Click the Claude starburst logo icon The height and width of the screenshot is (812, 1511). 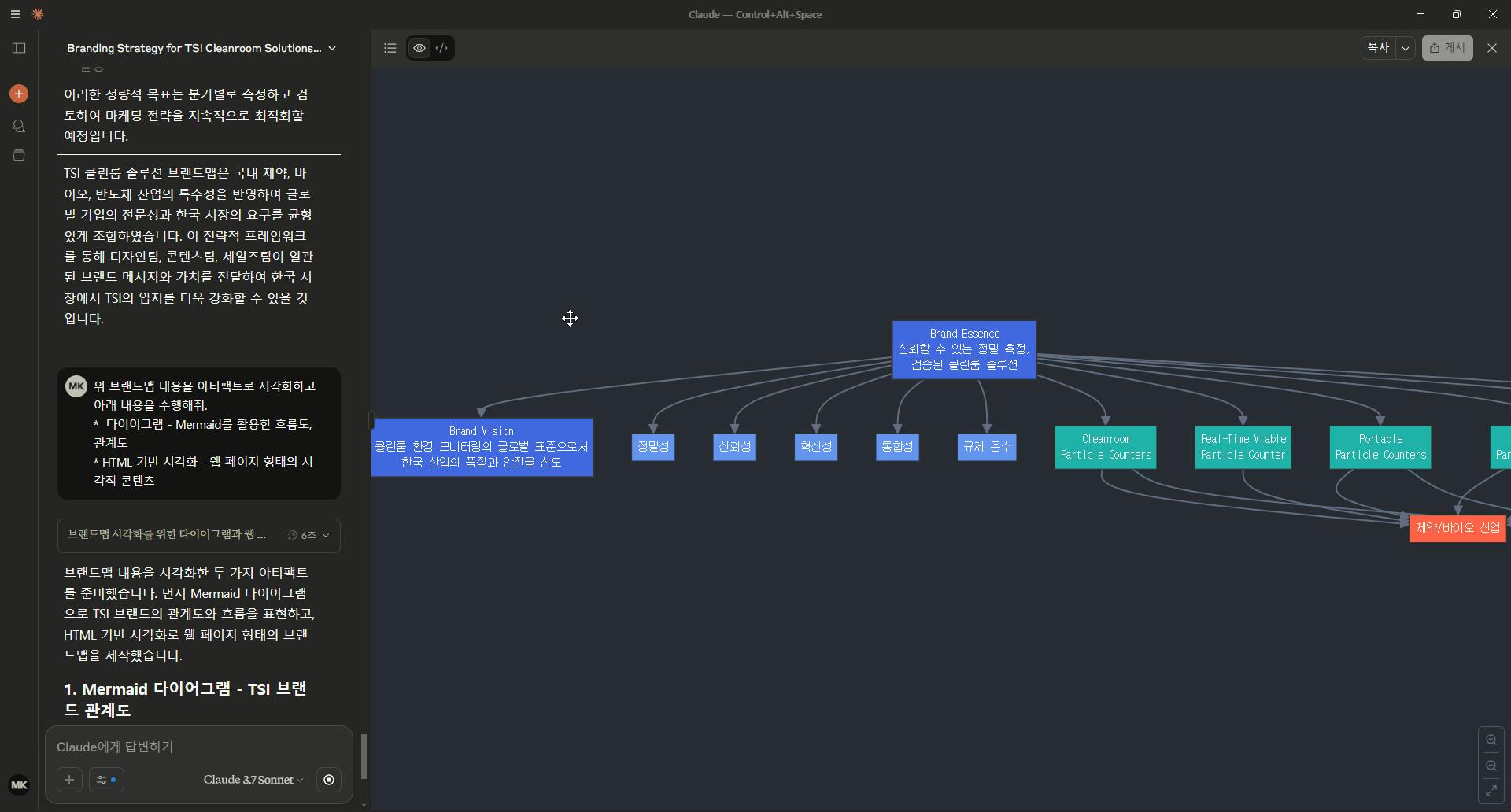(x=38, y=14)
